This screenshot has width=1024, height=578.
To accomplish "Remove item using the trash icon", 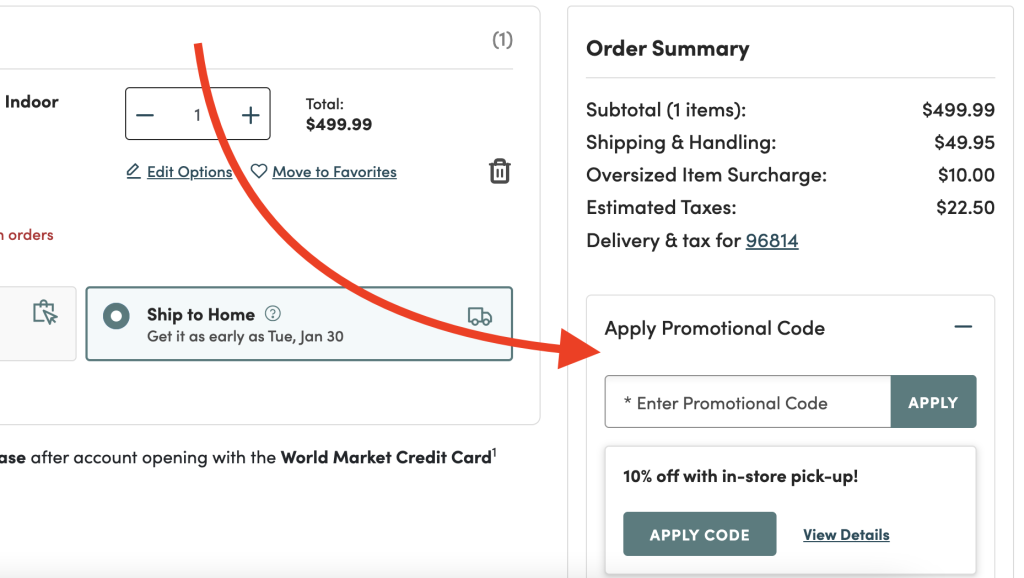I will [499, 171].
